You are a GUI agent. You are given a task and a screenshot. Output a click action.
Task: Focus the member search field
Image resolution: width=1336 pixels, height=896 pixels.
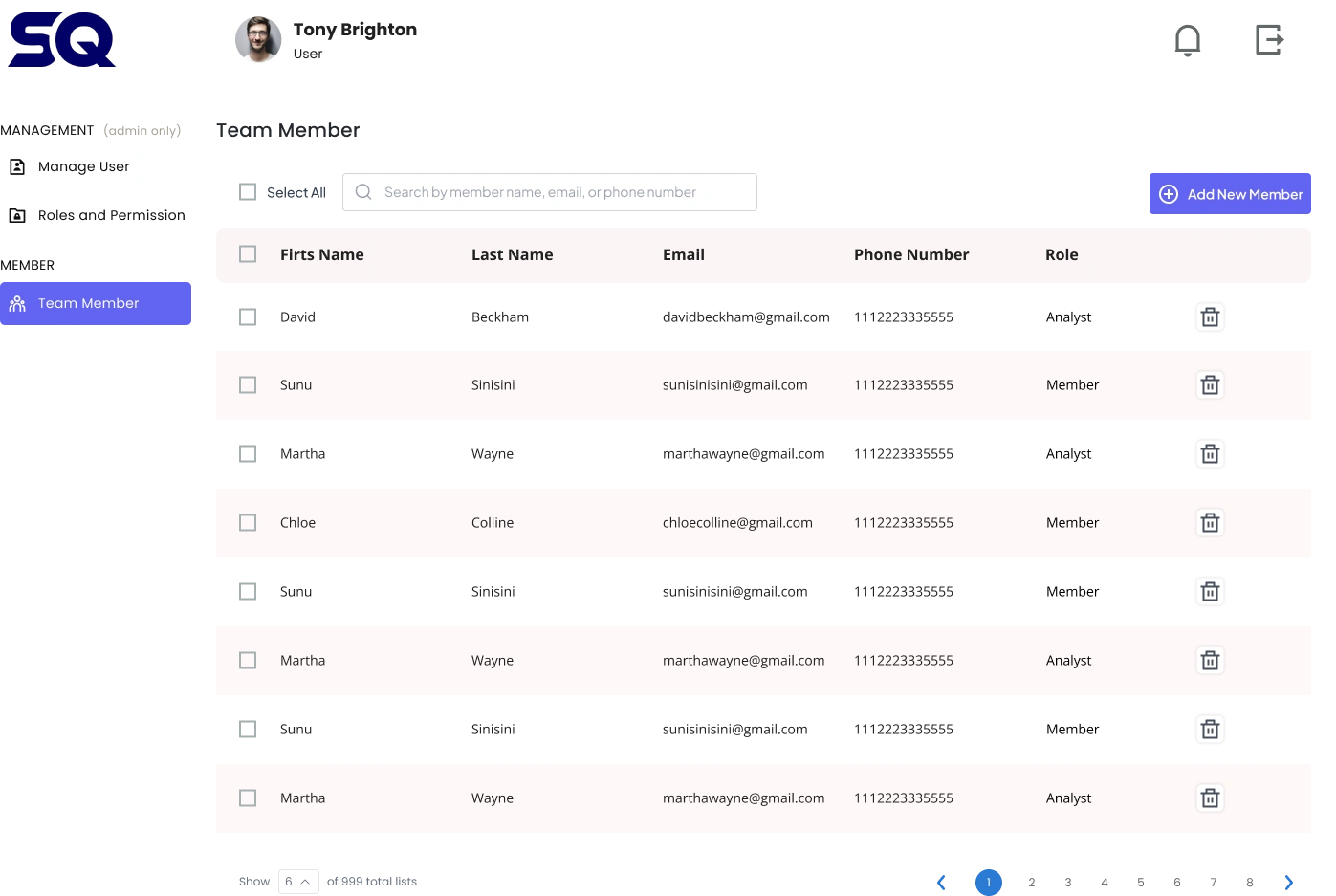point(550,192)
